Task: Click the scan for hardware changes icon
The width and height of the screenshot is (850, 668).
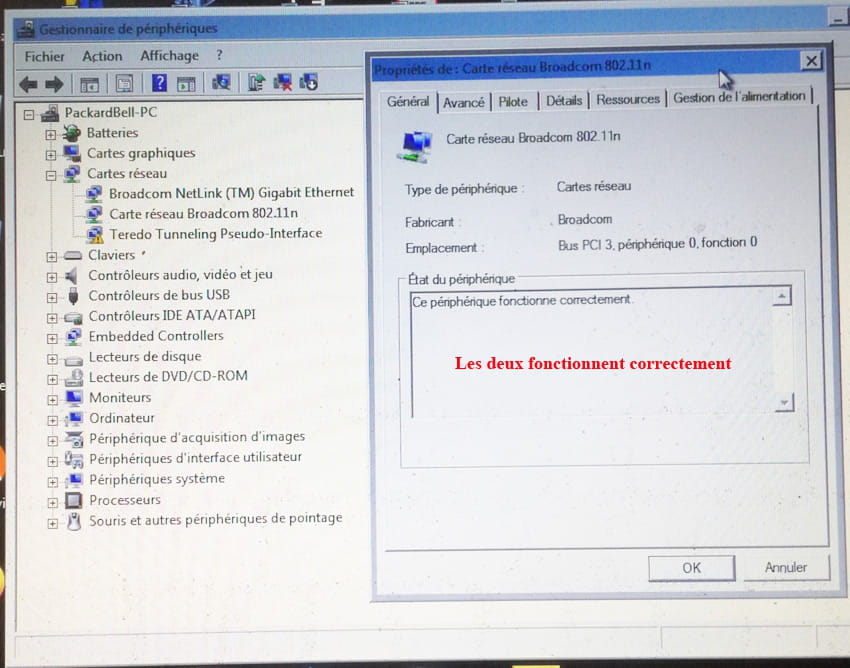Action: point(222,83)
